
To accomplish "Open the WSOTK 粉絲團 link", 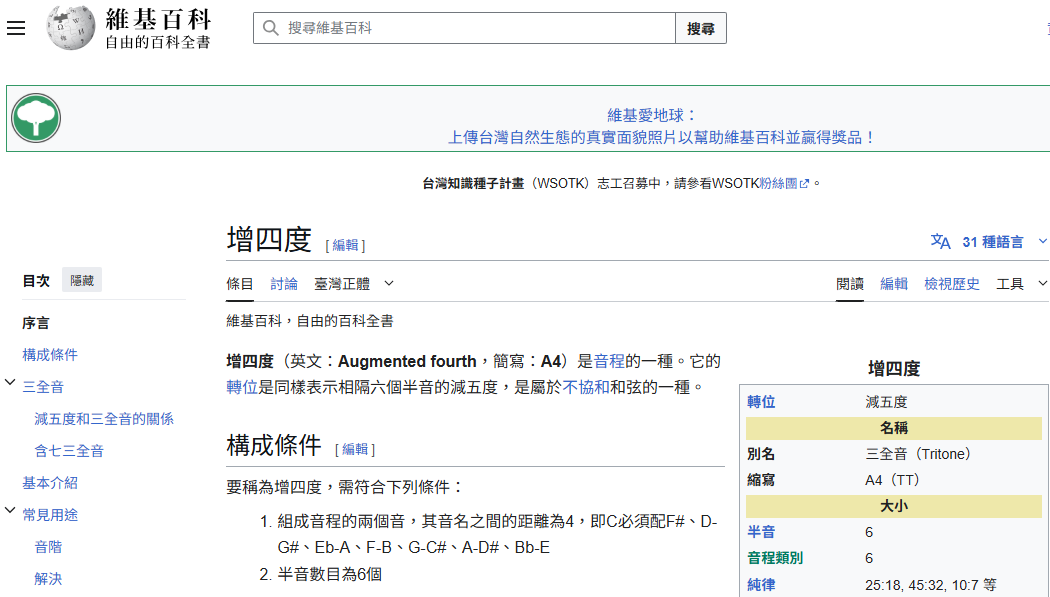I will pyautogui.click(x=779, y=183).
